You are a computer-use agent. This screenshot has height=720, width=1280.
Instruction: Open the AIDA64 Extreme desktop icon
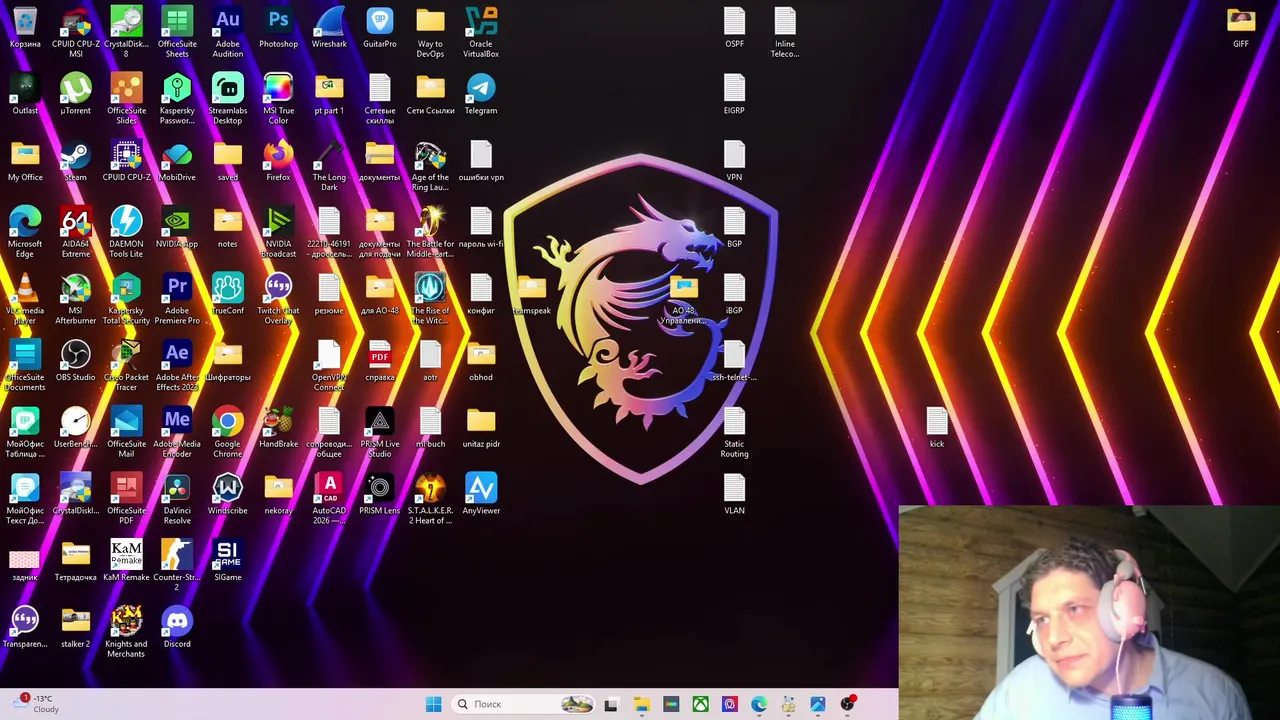pos(76,232)
